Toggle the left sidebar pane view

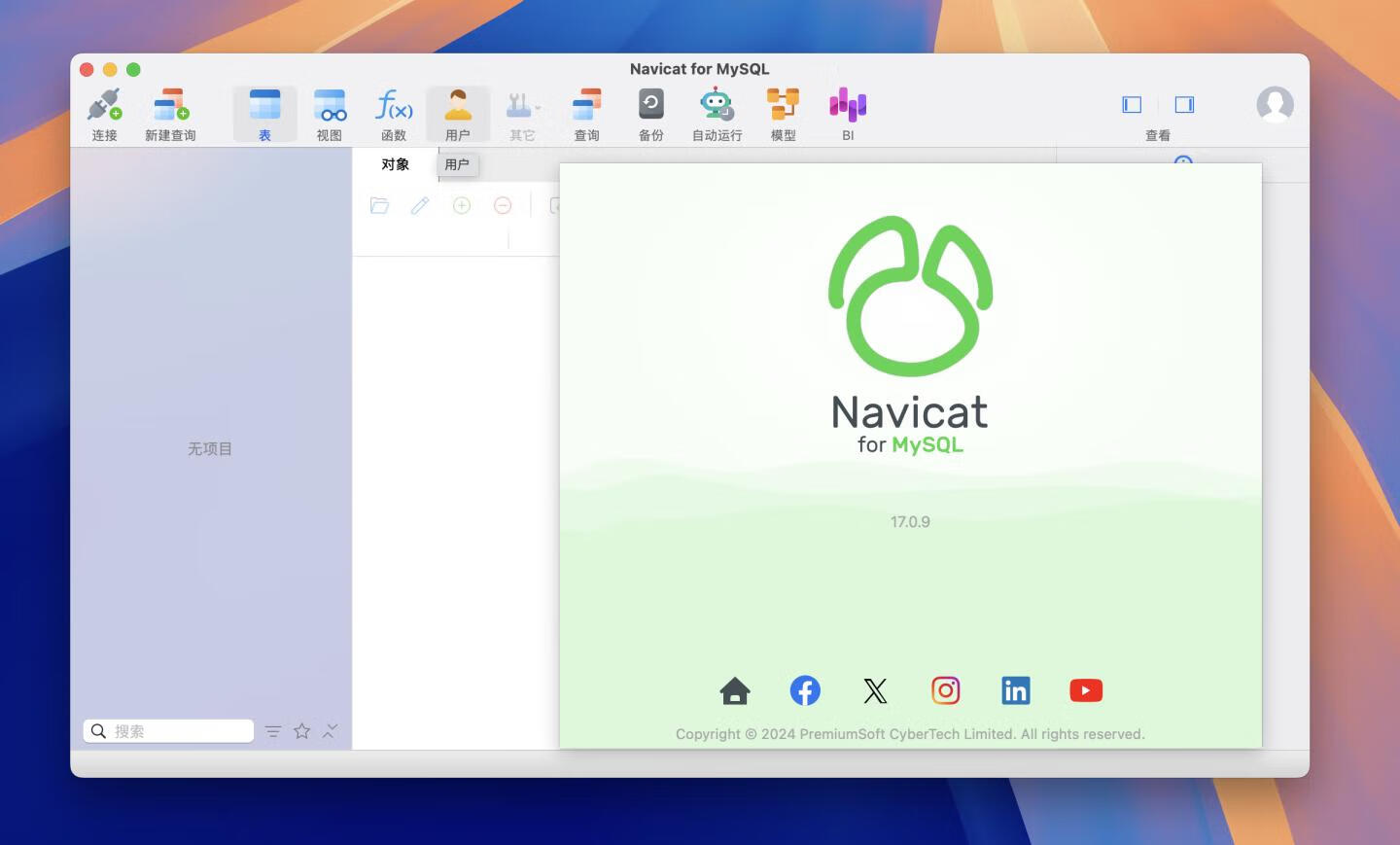tap(1132, 104)
